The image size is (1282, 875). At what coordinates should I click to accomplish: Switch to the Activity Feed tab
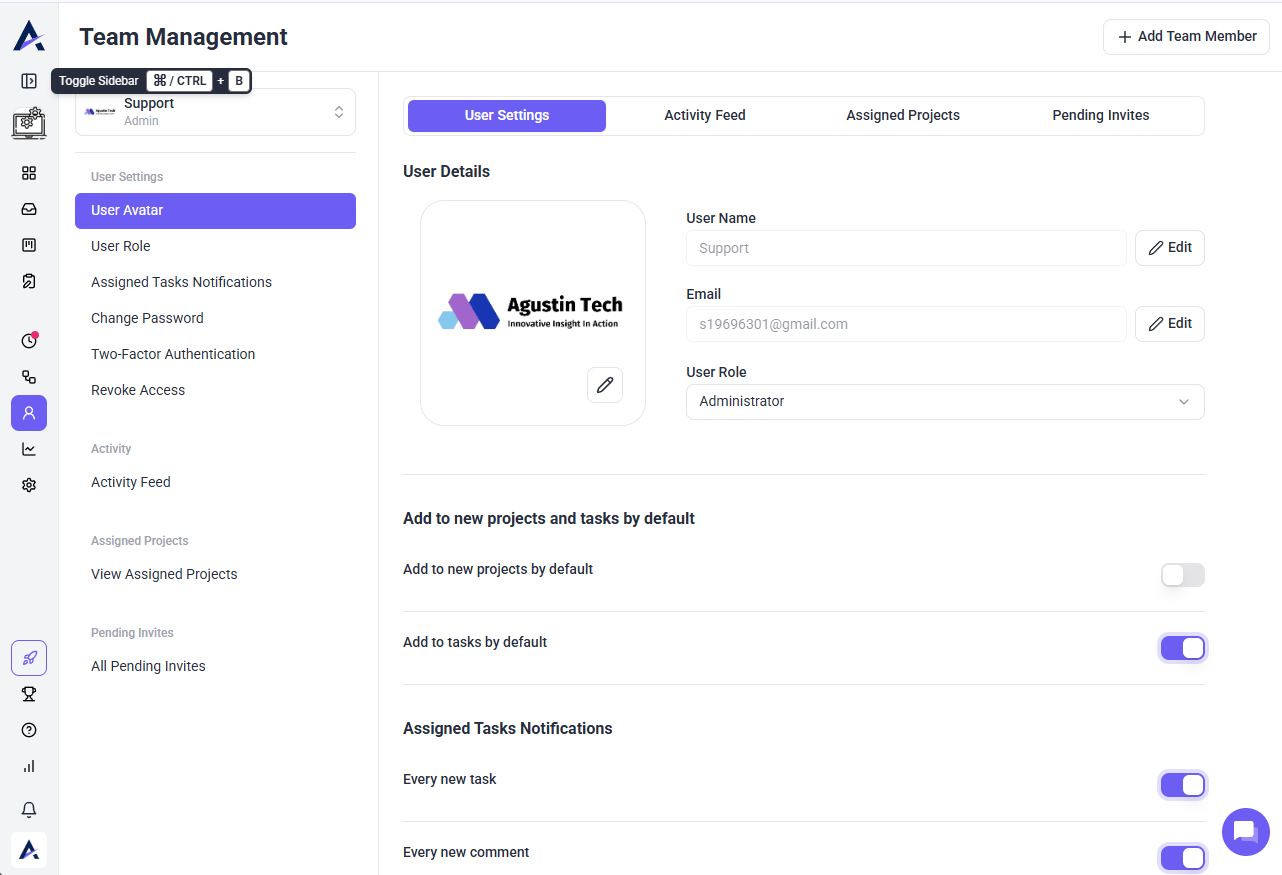(x=704, y=116)
